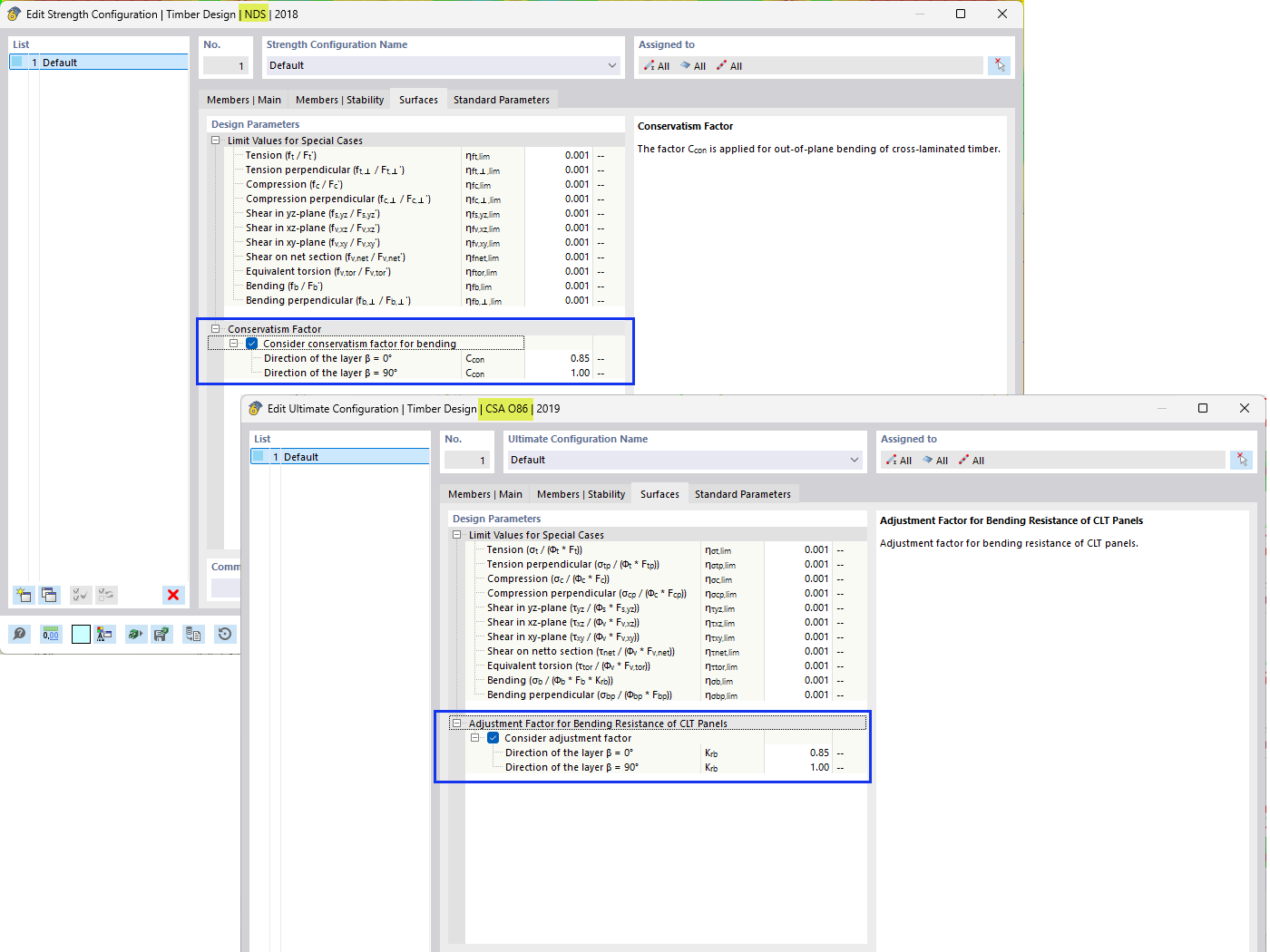The image size is (1270, 952).
Task: Click the third 'All' icon in CSA Assigned to
Action: coord(972,461)
